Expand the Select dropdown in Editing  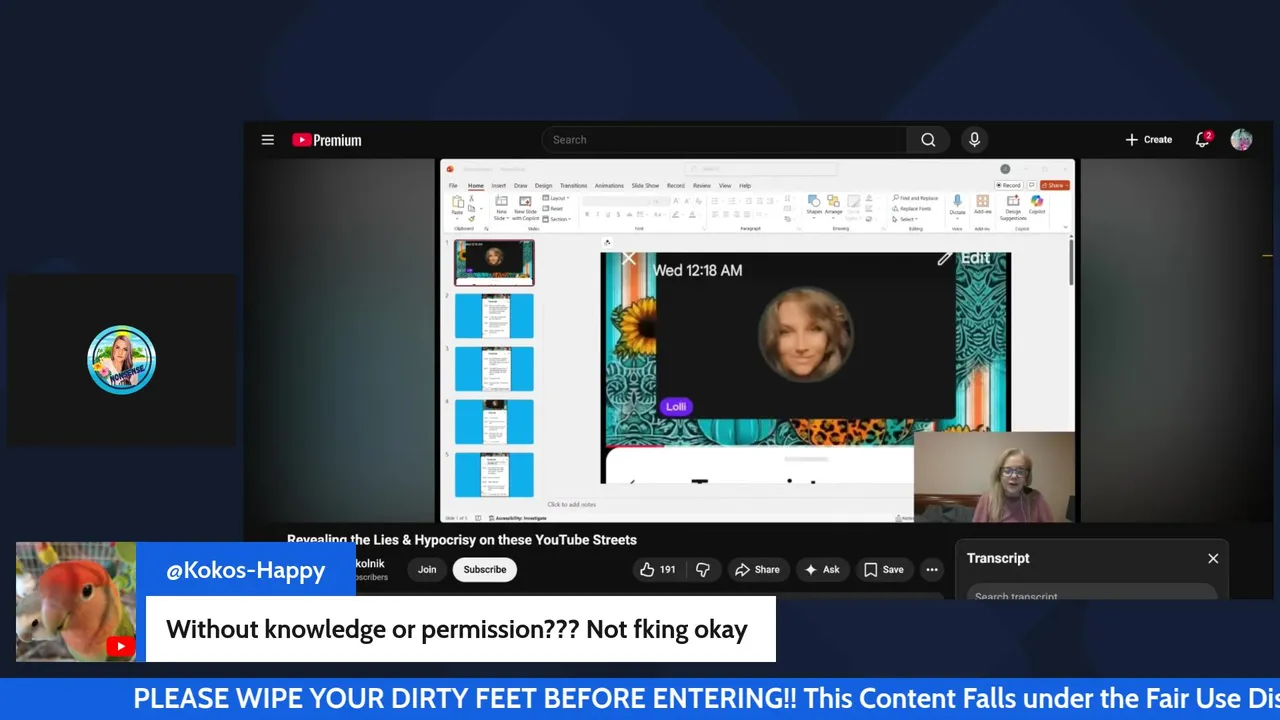[x=905, y=219]
